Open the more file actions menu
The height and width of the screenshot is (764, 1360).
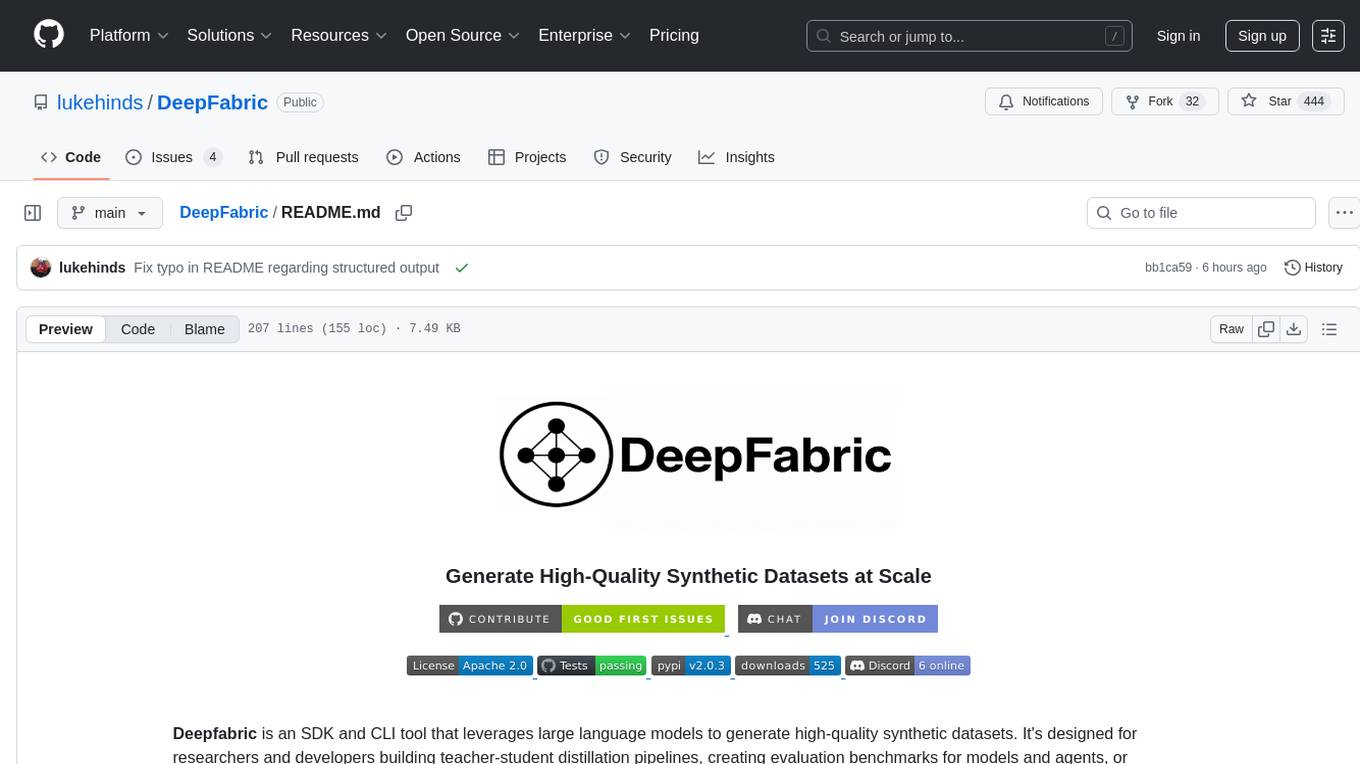click(1344, 213)
